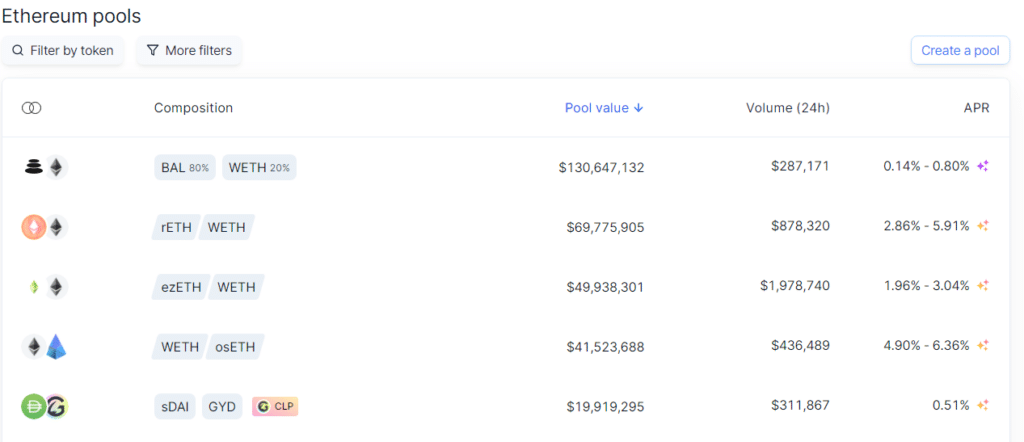Image resolution: width=1024 pixels, height=442 pixels.
Task: Select the BAL 80% token chip
Action: 185,167
